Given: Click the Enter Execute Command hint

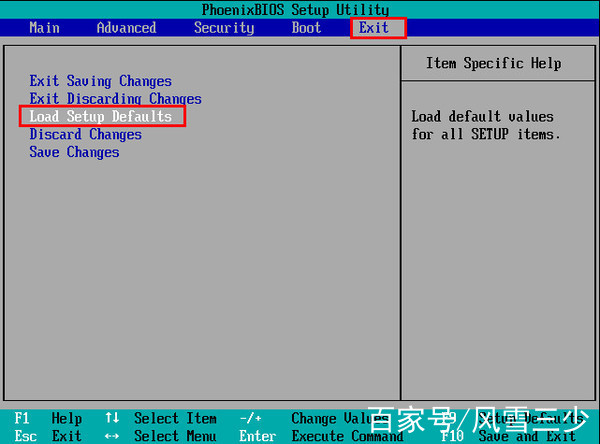Looking at the screenshot, I should tap(321, 436).
